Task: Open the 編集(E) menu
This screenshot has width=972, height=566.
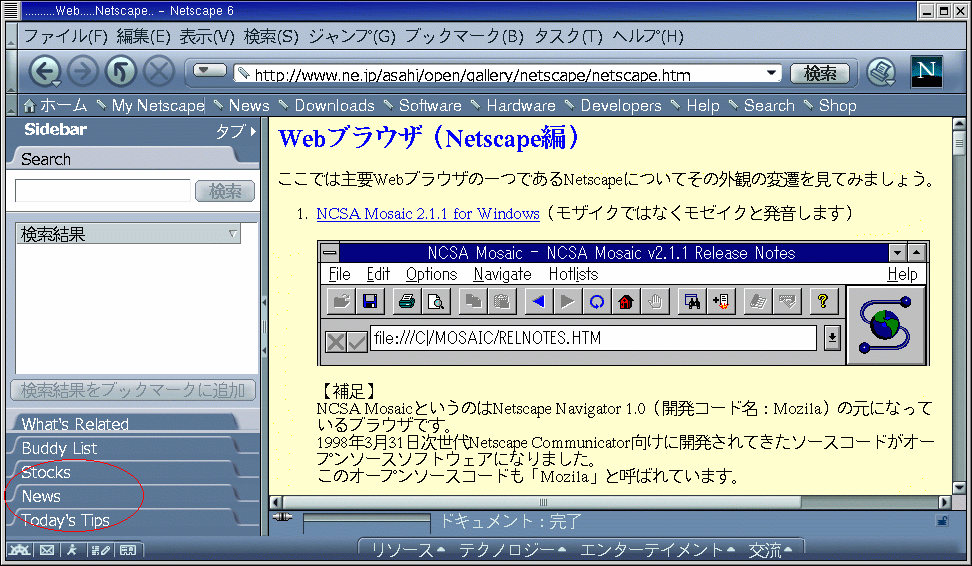Action: click(x=143, y=37)
